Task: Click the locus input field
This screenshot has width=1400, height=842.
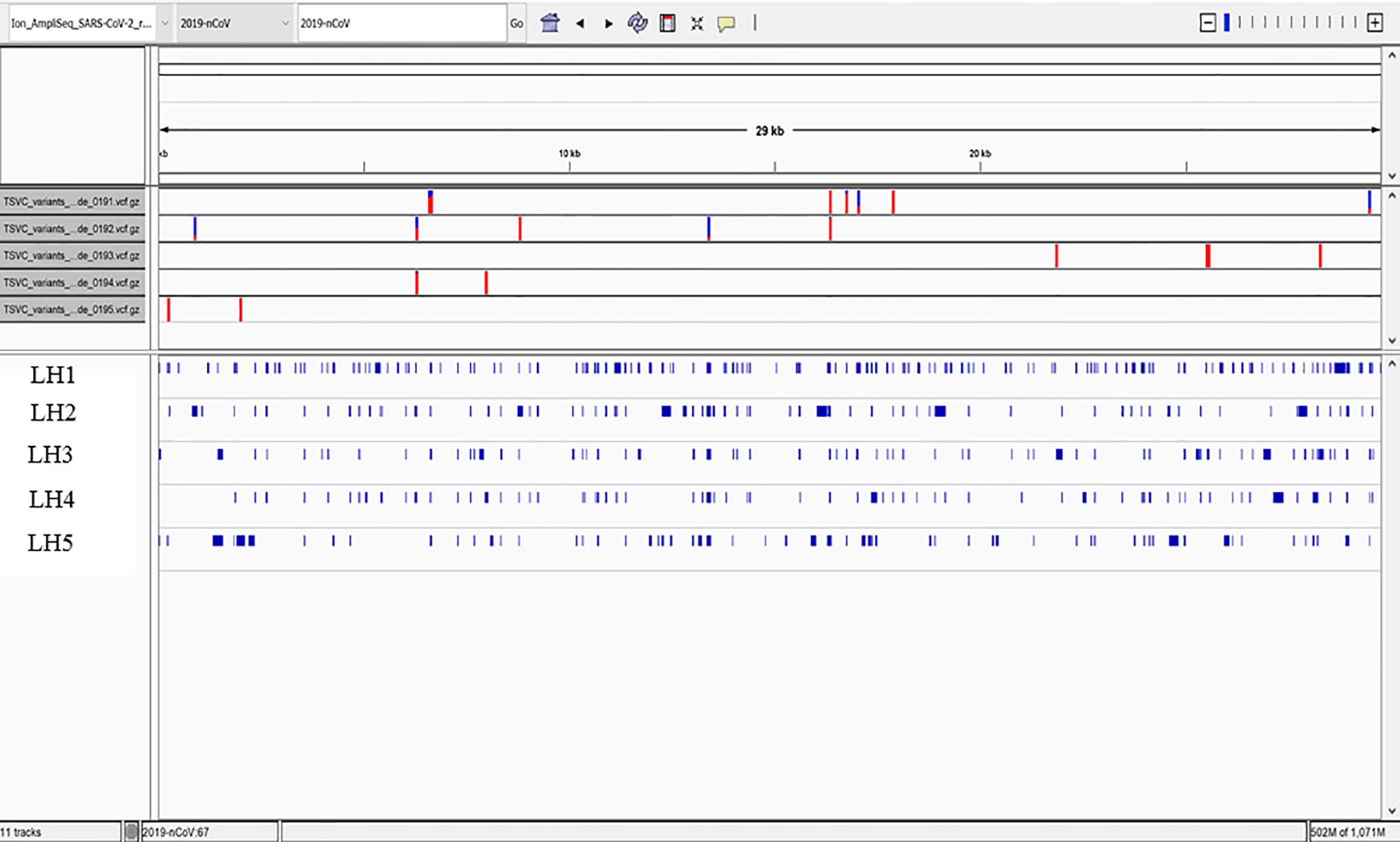Action: [401, 23]
